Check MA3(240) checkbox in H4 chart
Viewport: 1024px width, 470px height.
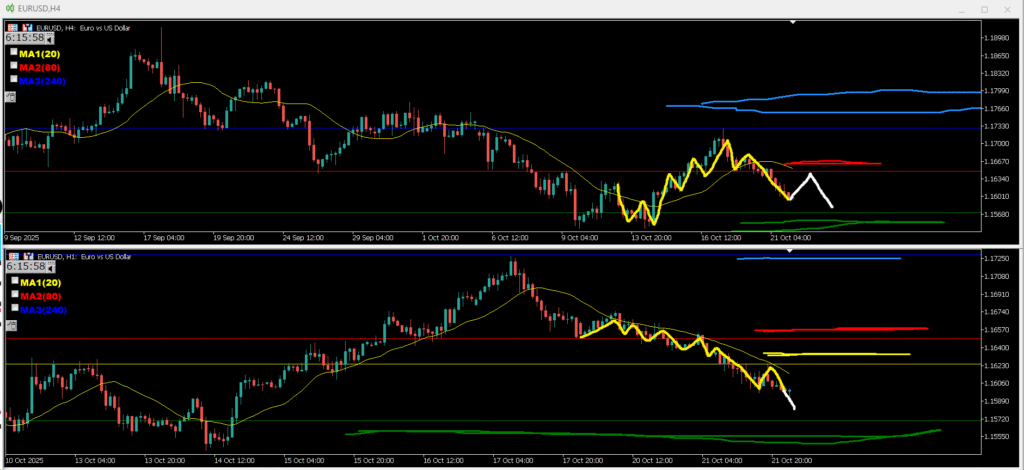click(14, 78)
